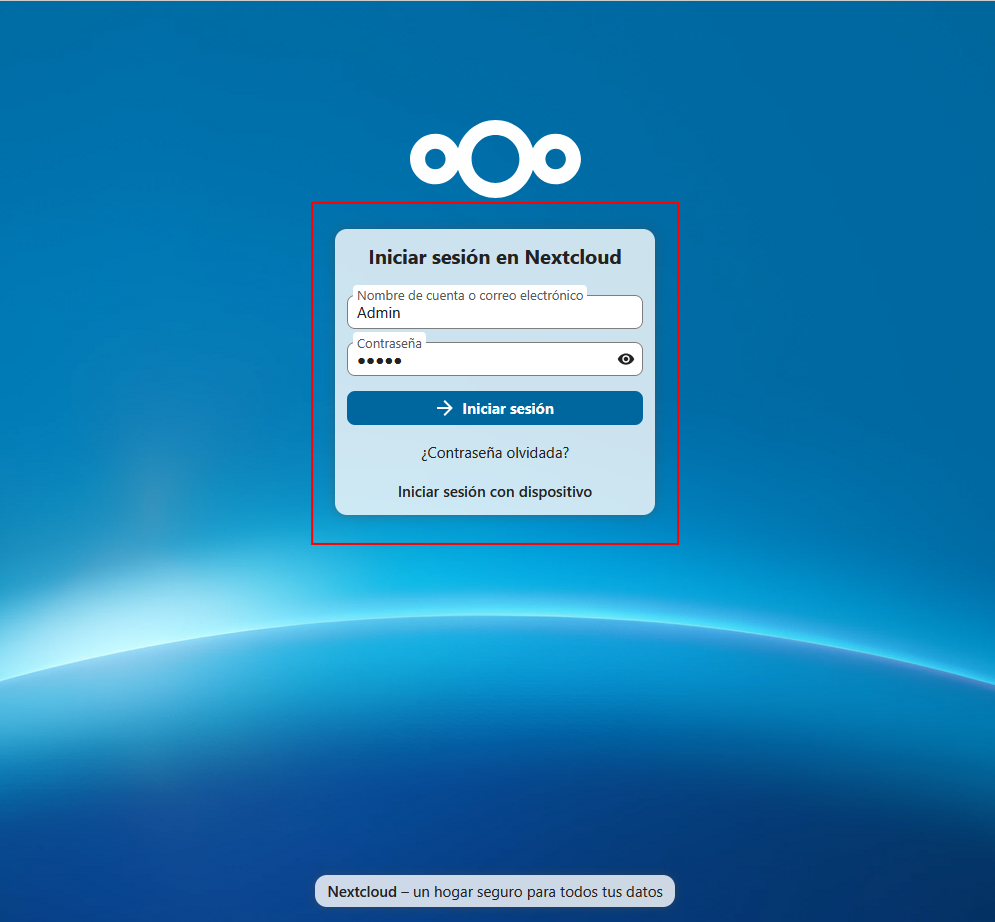Show the password with the eye icon
Screen dimensions: 995x922
tap(626, 359)
